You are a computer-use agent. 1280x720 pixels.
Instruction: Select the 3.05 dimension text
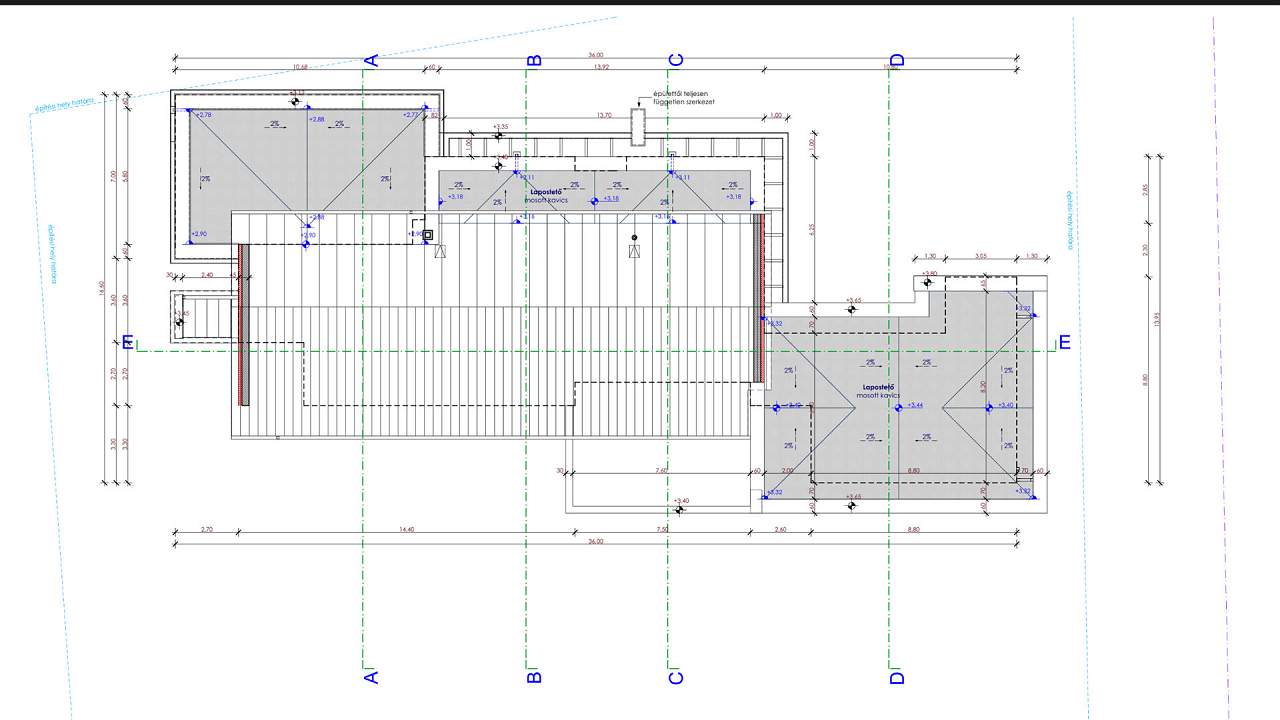point(981,256)
